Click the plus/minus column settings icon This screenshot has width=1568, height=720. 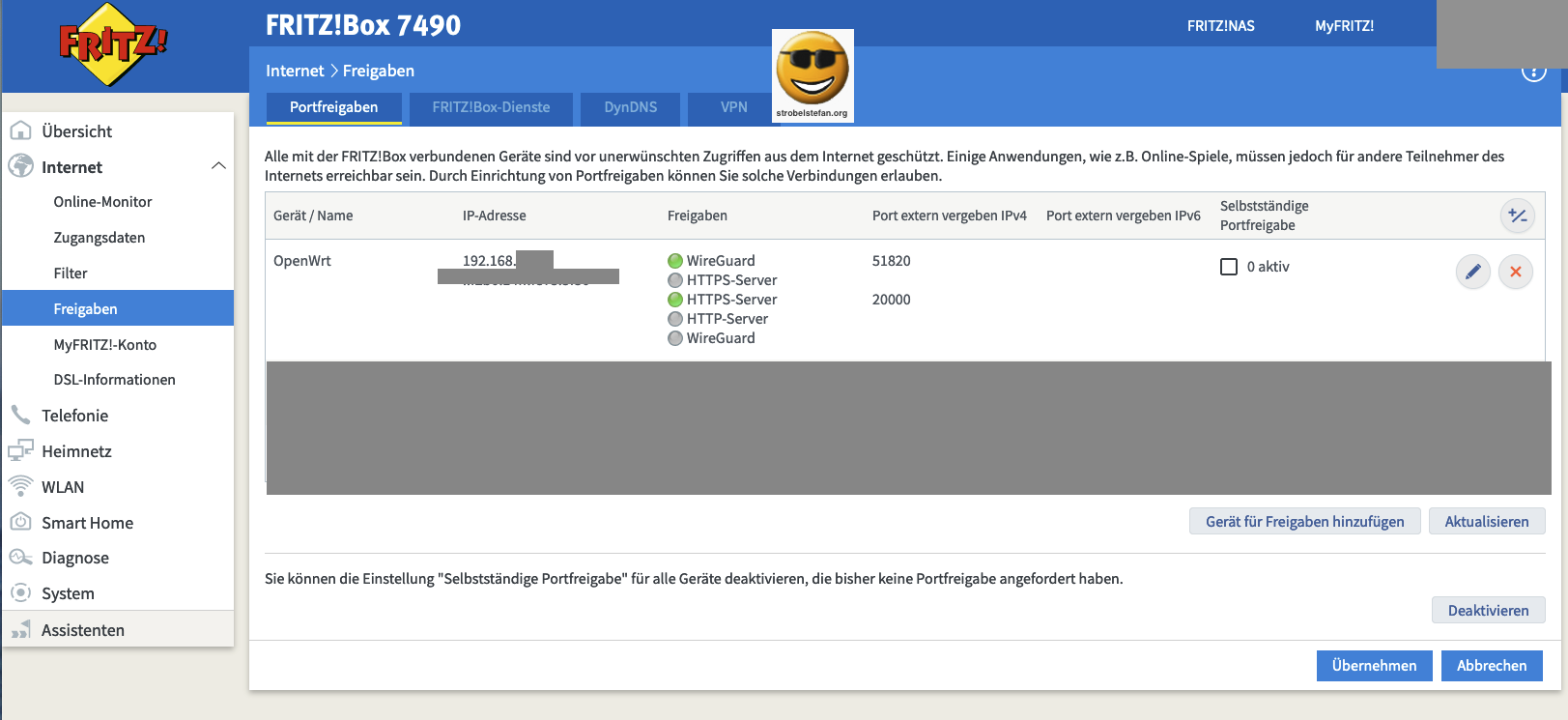point(1517,216)
